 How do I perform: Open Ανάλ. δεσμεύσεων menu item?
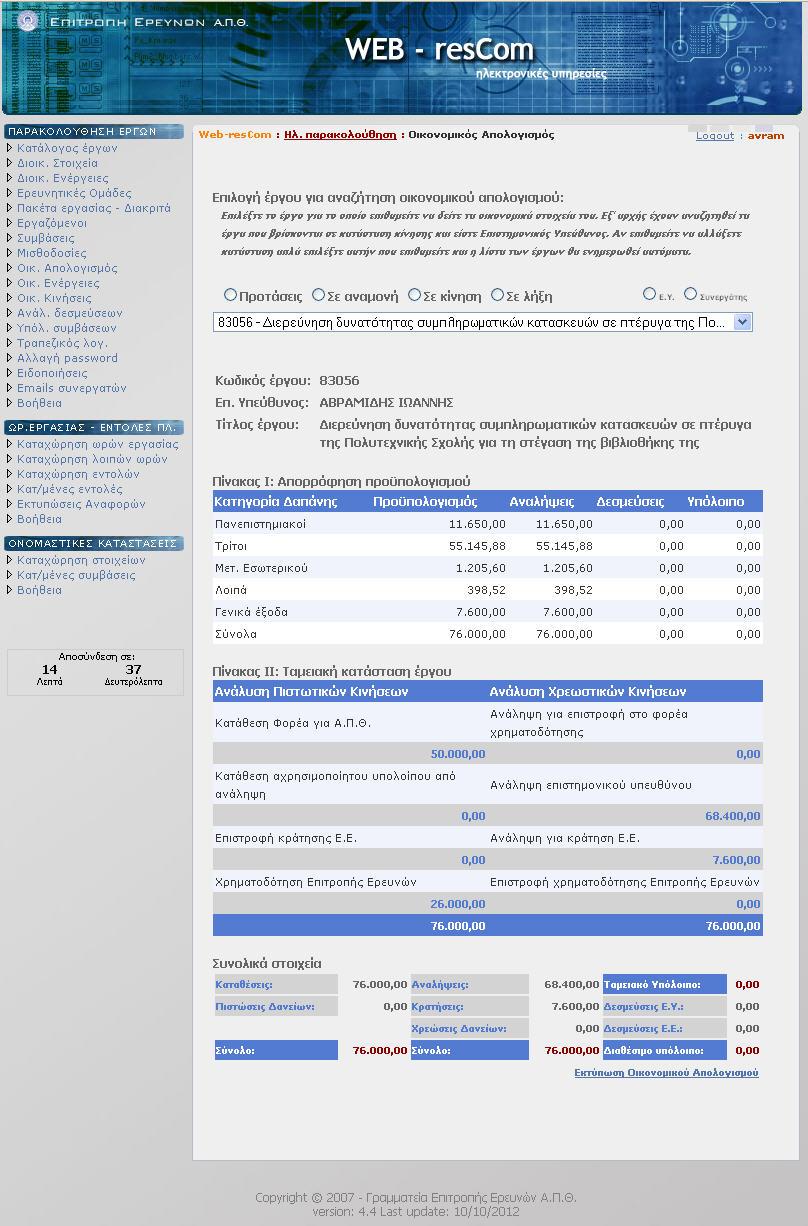point(70,313)
